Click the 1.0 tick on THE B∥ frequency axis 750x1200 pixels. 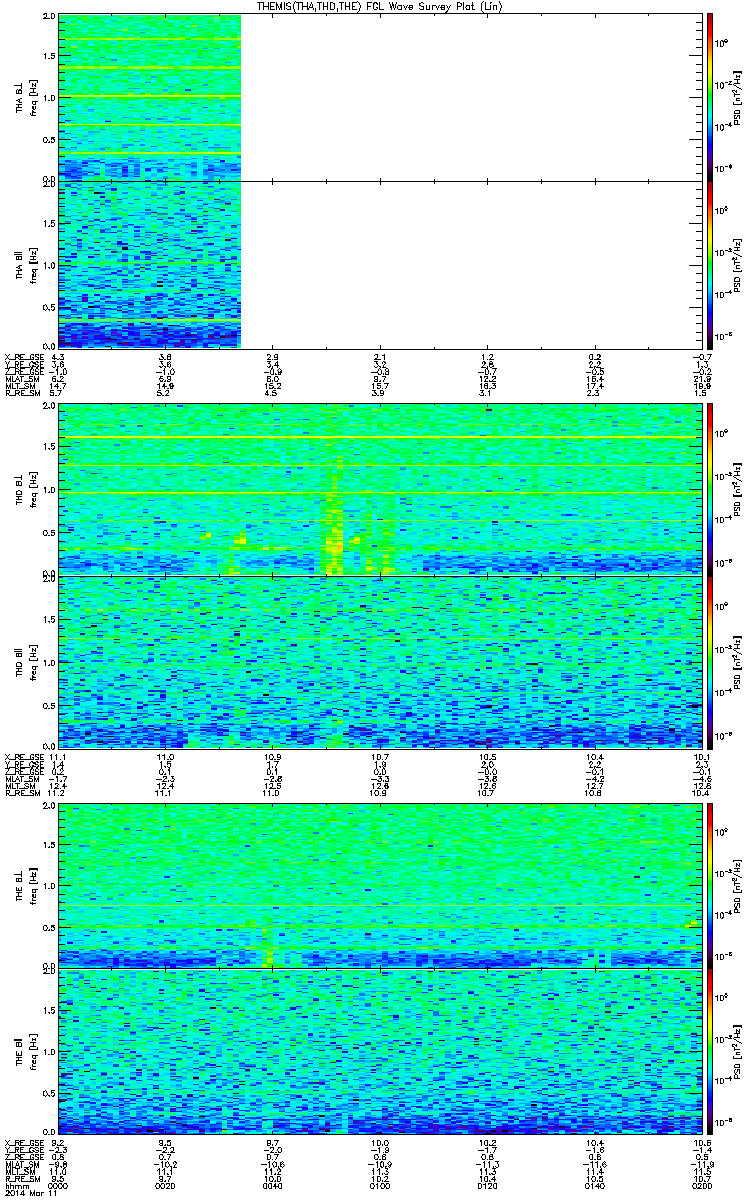[50, 1052]
